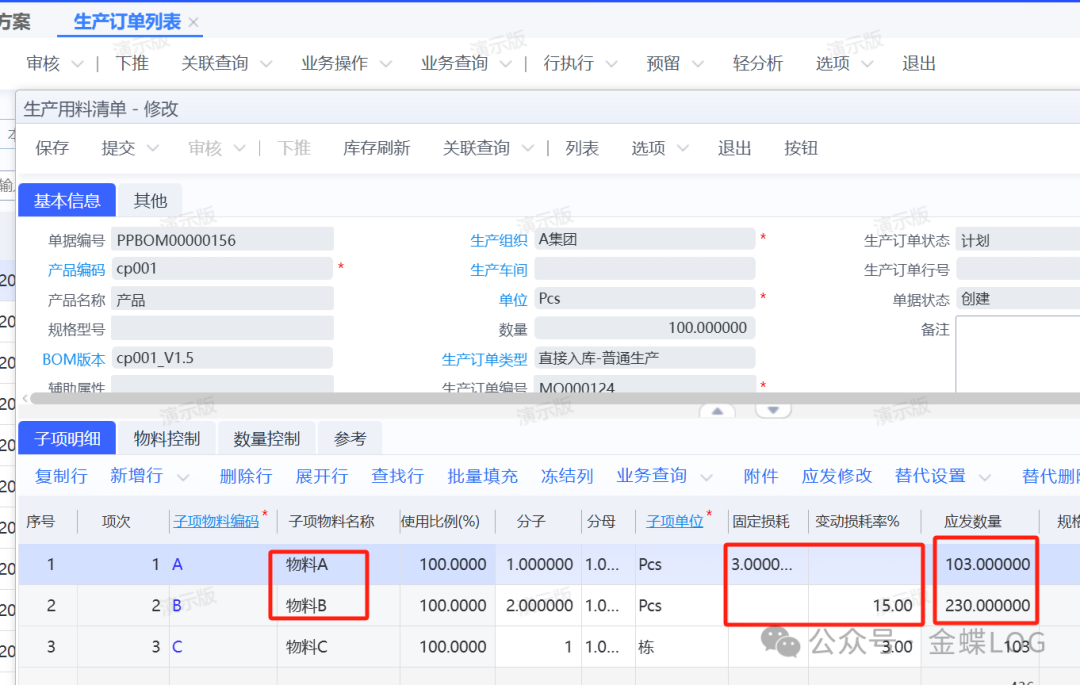Click 复制行 in the detail toolbar

pos(61,476)
